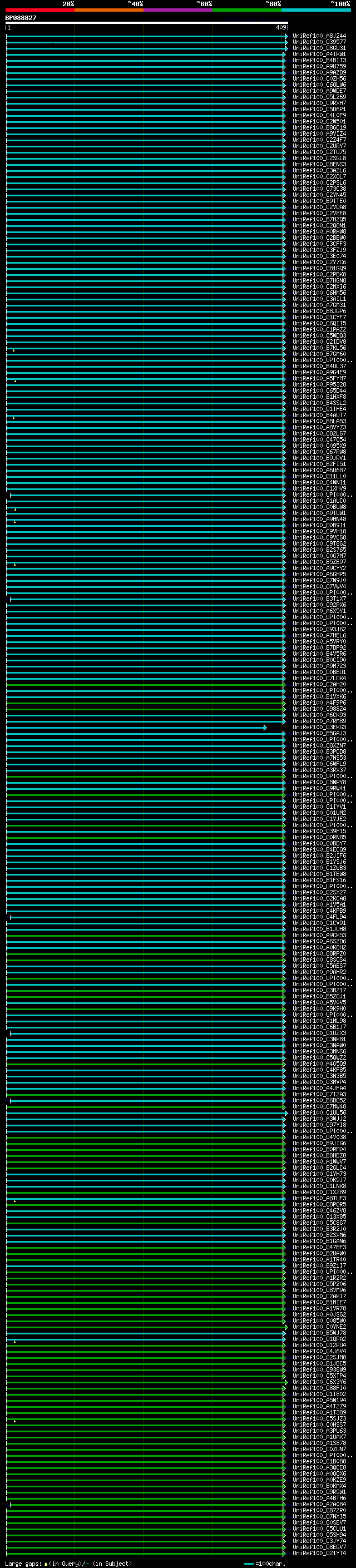Click the cyan ~100% identity color band
This screenshot has width=356, height=1568.
point(316,10)
